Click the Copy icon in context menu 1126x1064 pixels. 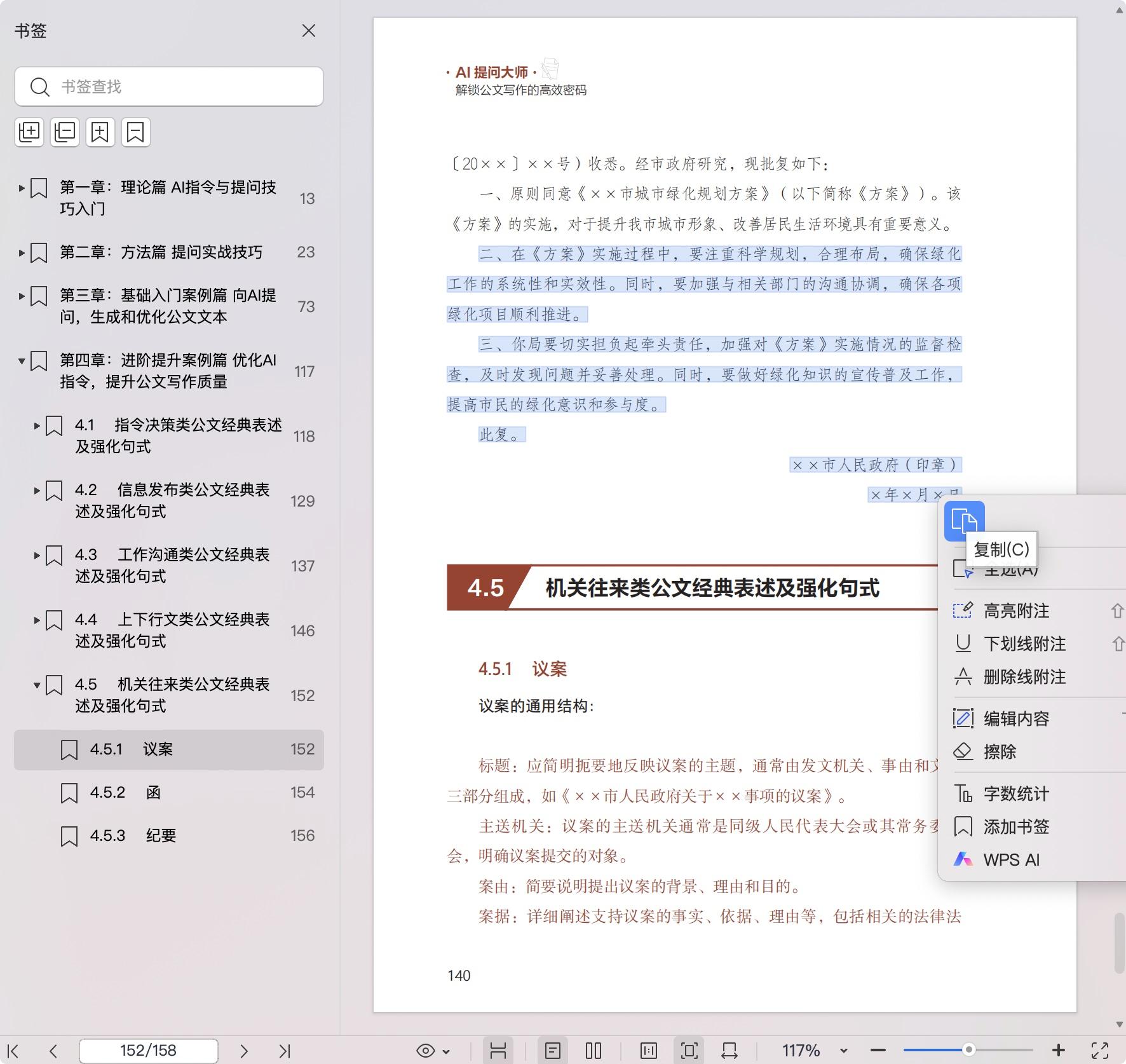pyautogui.click(x=964, y=521)
